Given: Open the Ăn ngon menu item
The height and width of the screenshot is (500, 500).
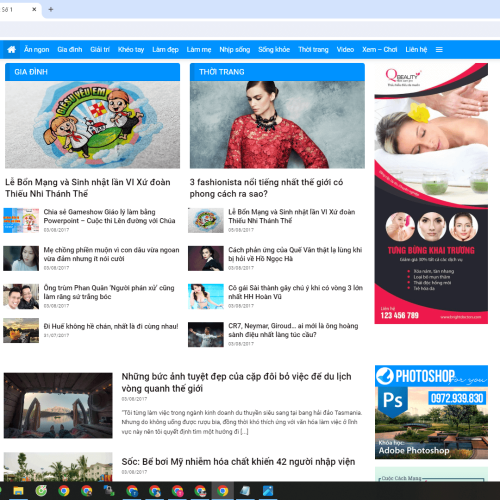Looking at the screenshot, I should [x=37, y=50].
